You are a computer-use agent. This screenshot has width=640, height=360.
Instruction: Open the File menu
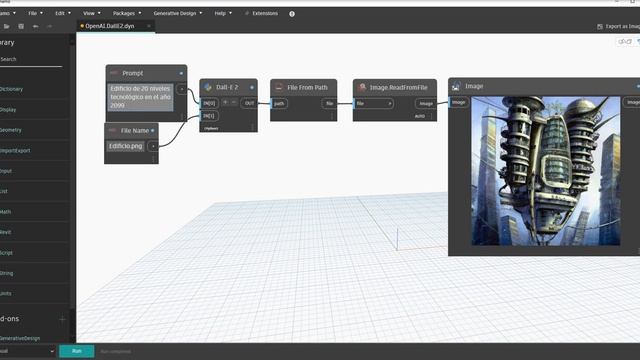point(36,13)
